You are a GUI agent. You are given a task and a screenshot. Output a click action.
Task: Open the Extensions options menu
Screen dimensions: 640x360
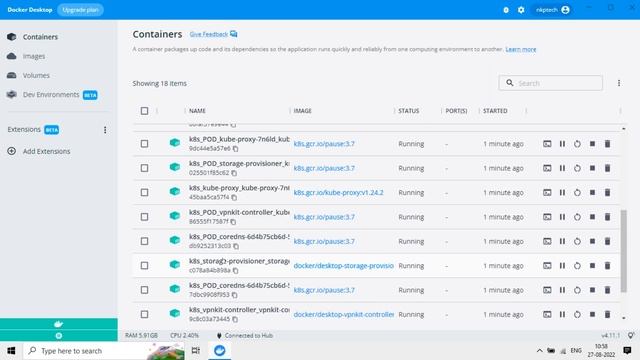point(105,130)
